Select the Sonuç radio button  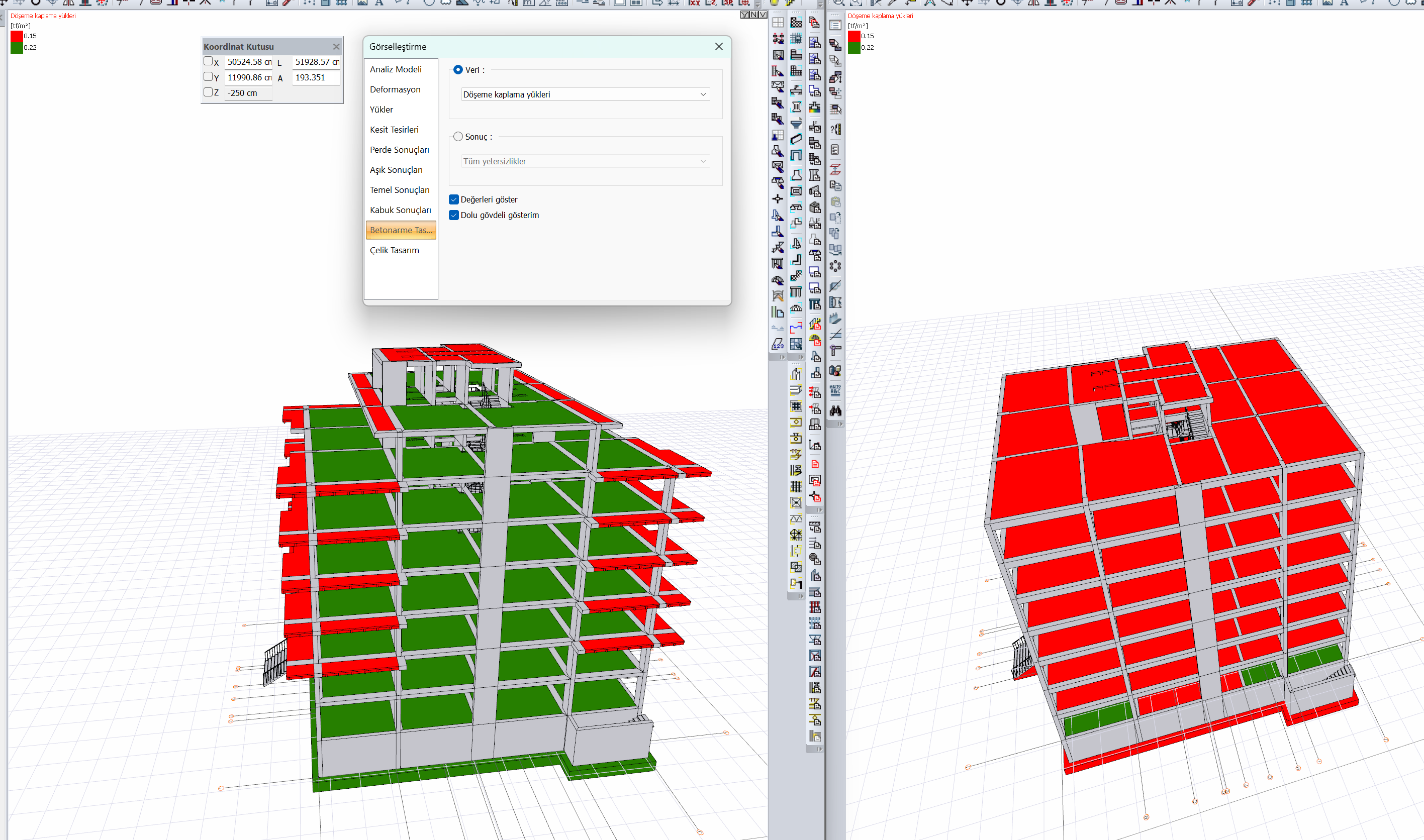458,137
